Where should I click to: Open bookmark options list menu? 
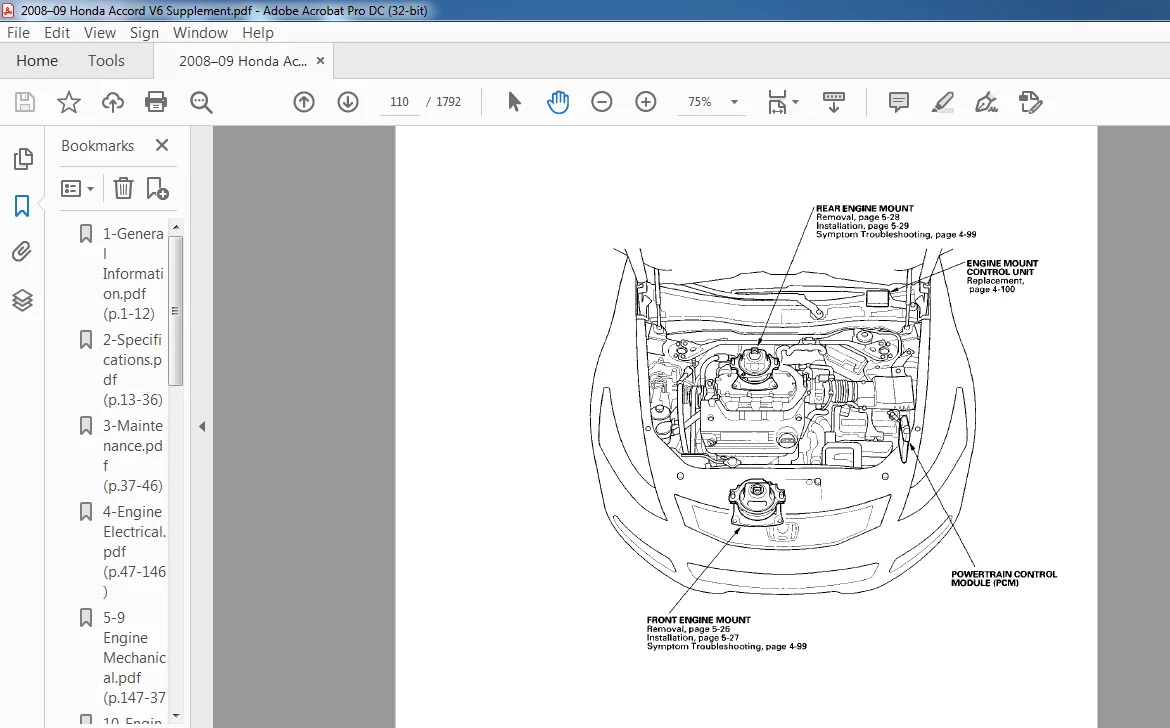[78, 189]
